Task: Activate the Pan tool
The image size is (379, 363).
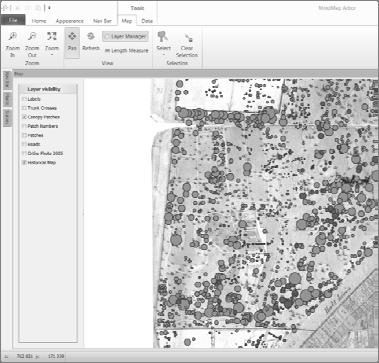Action: click(x=72, y=43)
